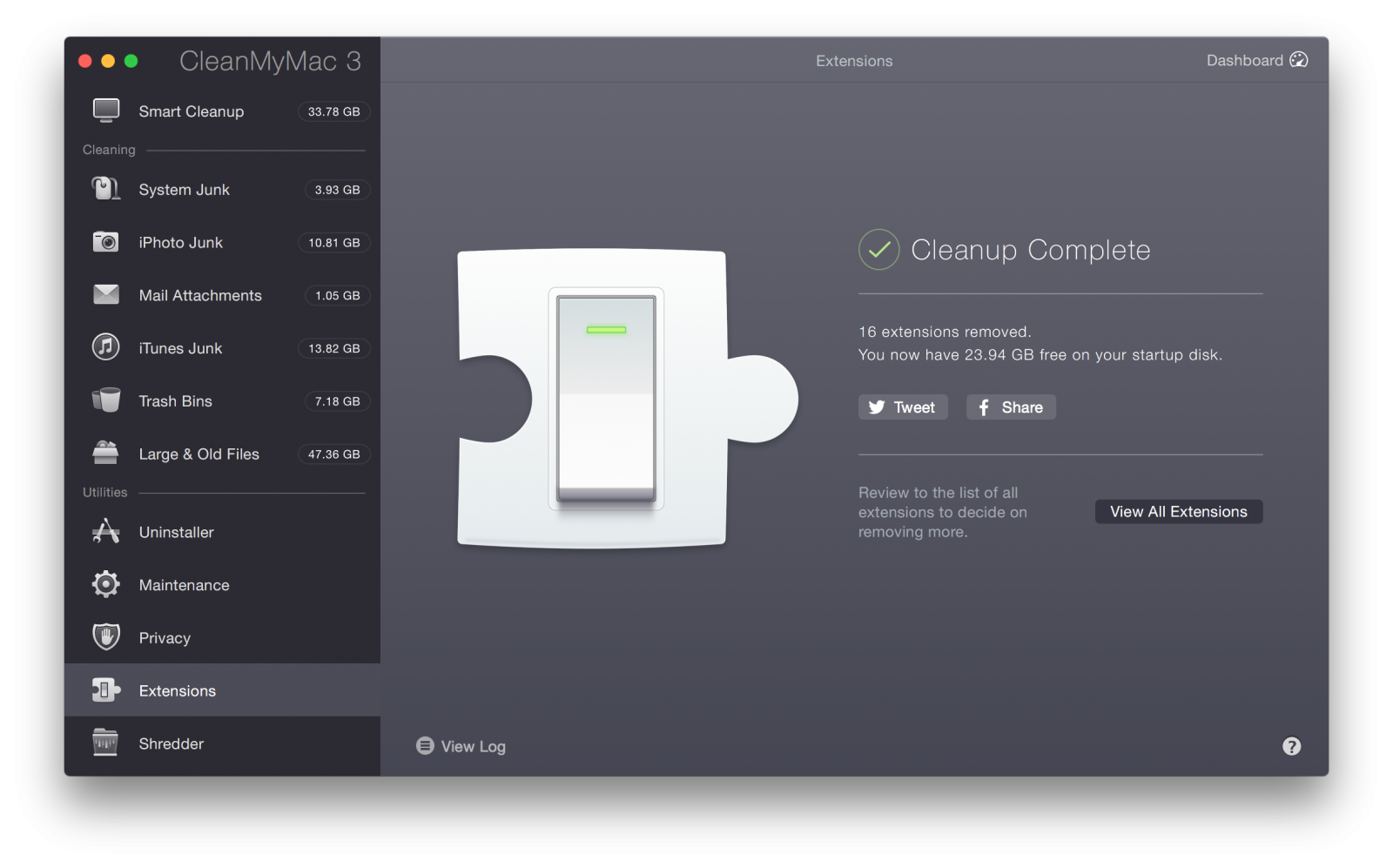Open the Privacy utility
Viewport: 1393px width, 868px height.
[222, 638]
